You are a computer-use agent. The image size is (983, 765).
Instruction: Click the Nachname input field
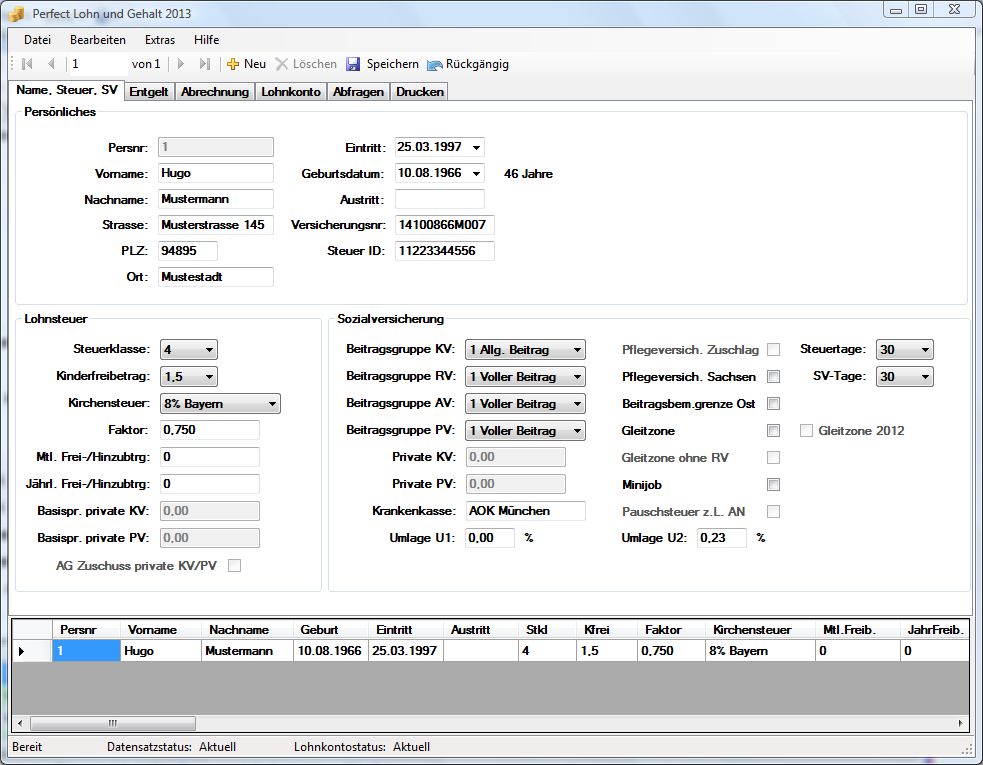[216, 199]
